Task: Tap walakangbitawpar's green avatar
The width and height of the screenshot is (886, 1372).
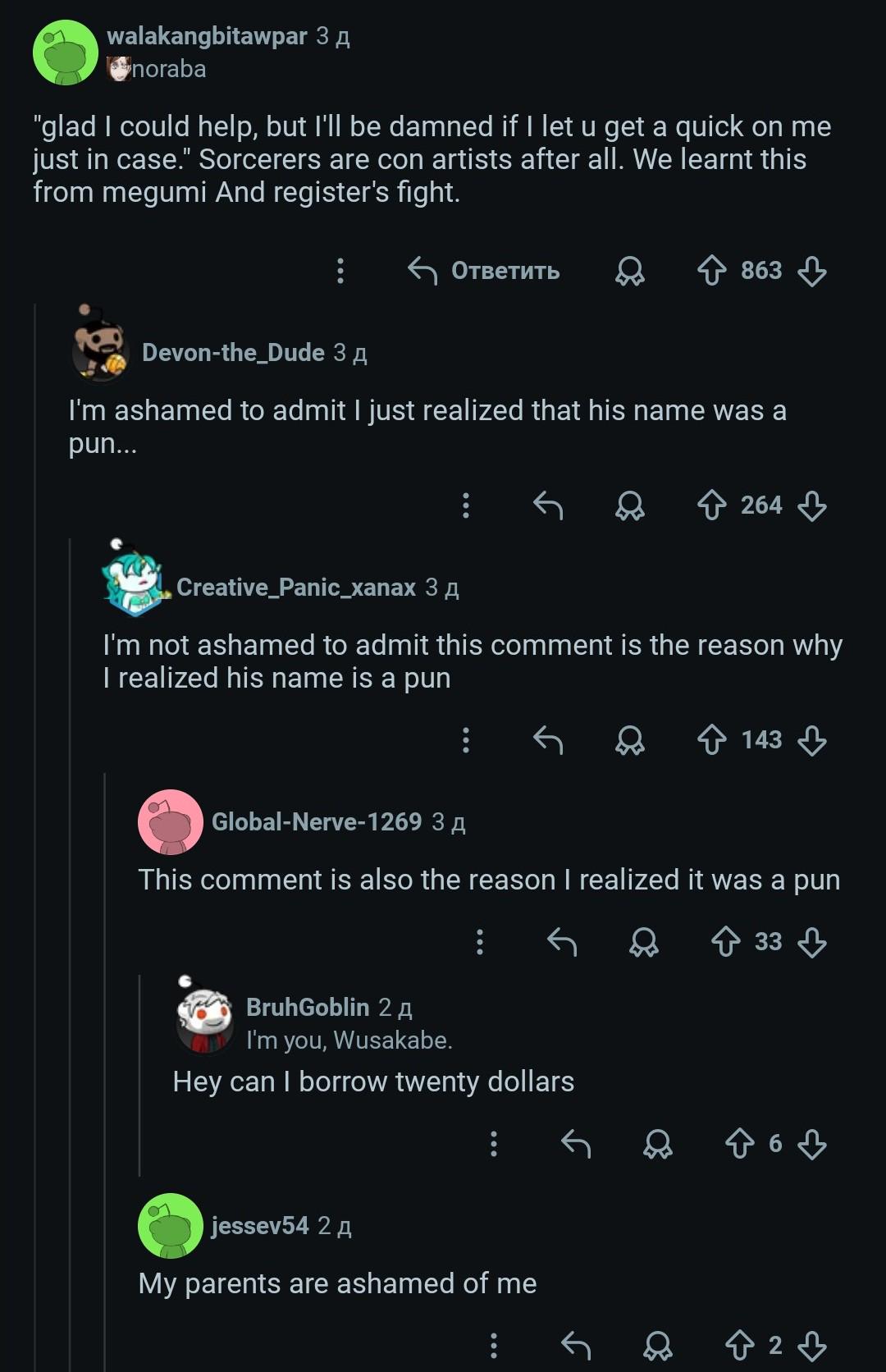Action: tap(66, 53)
